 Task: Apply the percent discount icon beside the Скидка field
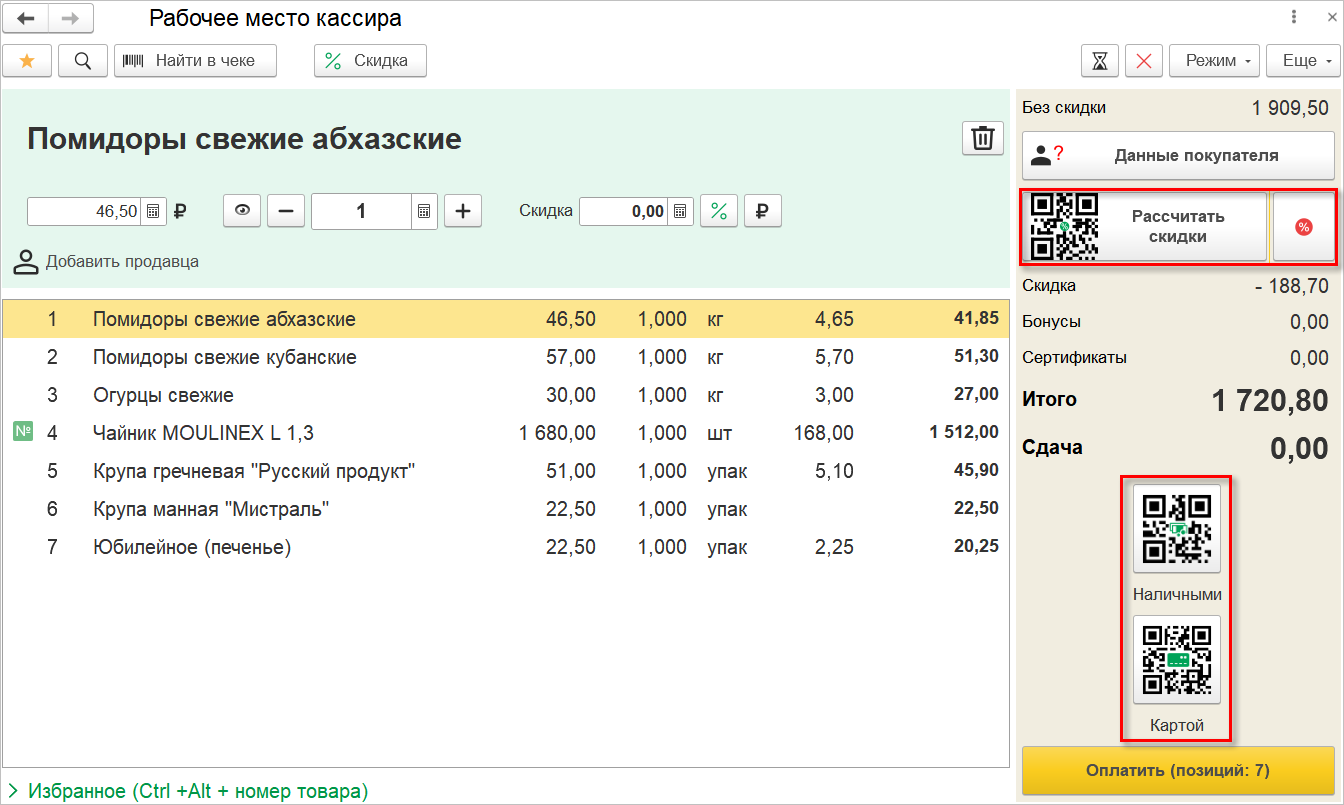tap(718, 211)
